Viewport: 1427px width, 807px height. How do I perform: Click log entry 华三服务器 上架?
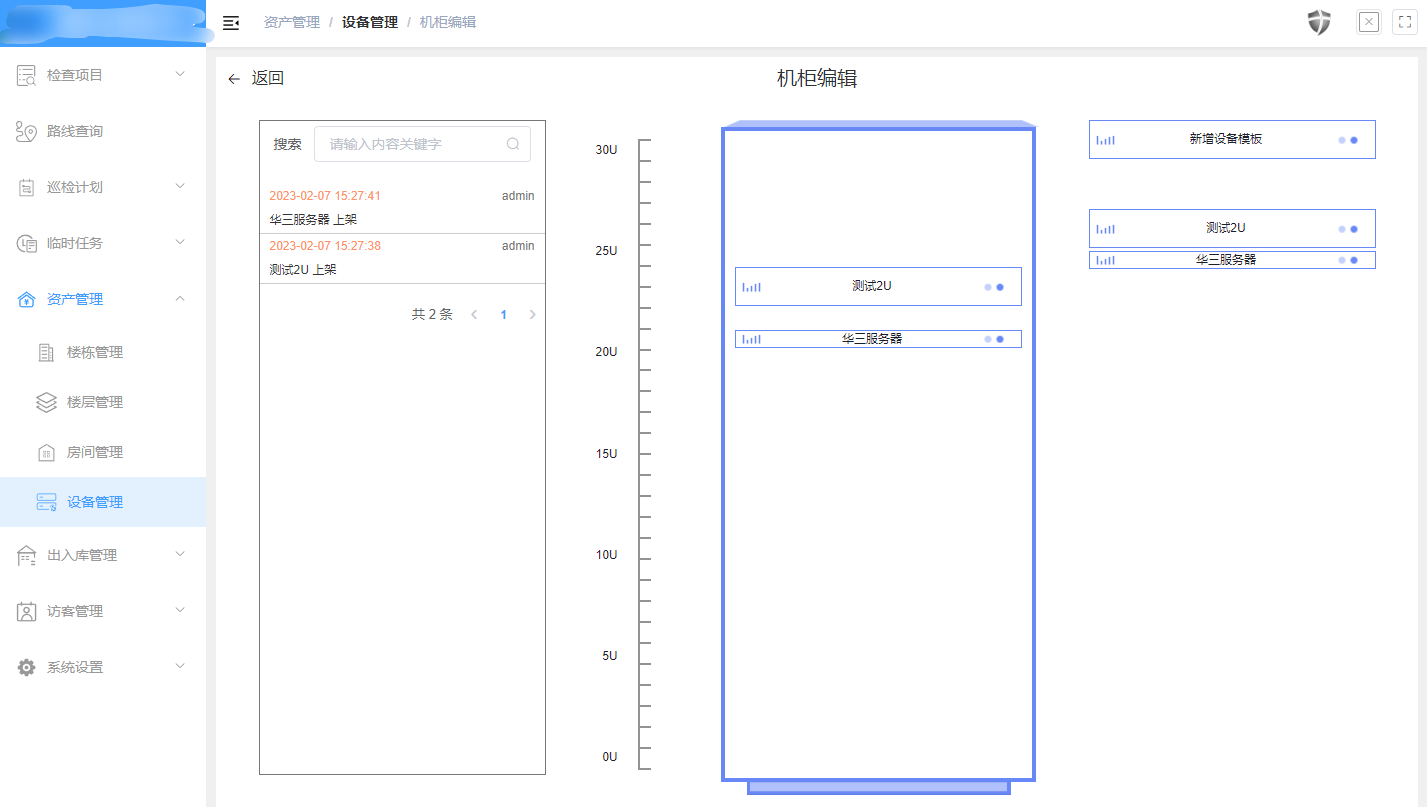[313, 220]
